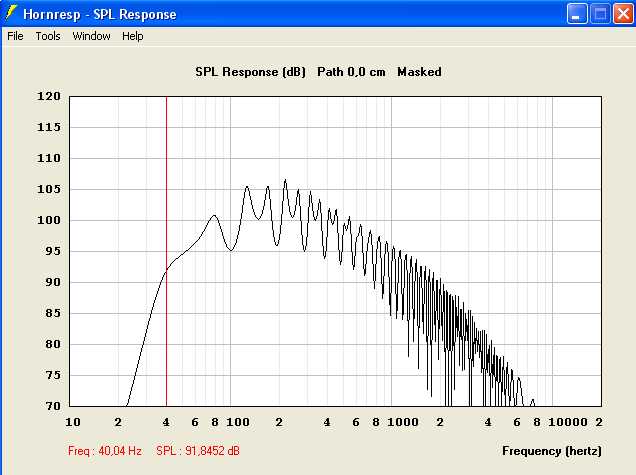Close the Hornresp SPL Response window
Image resolution: width=636 pixels, height=475 pixels.
623,14
